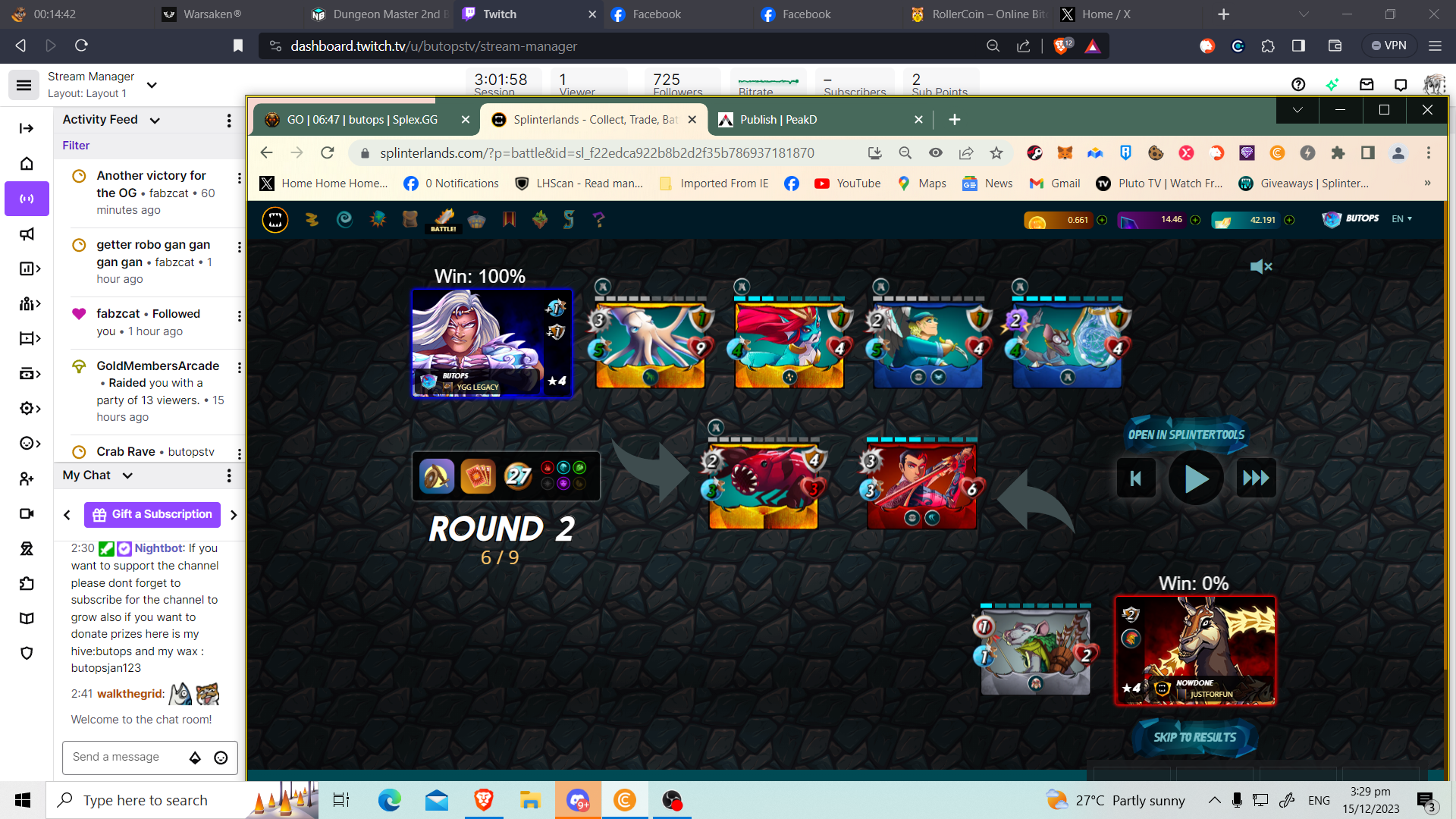Open Safety Center shield sidebar icon

27,653
